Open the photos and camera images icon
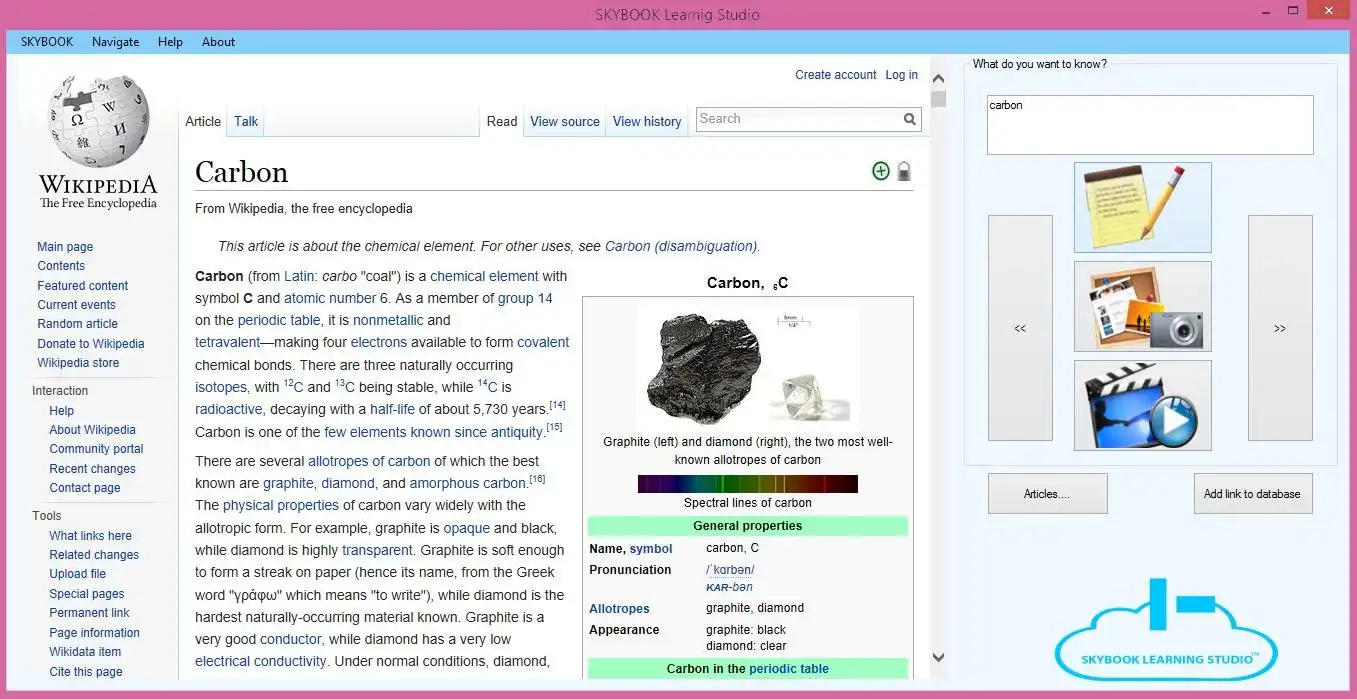1357x699 pixels. pyautogui.click(x=1142, y=306)
